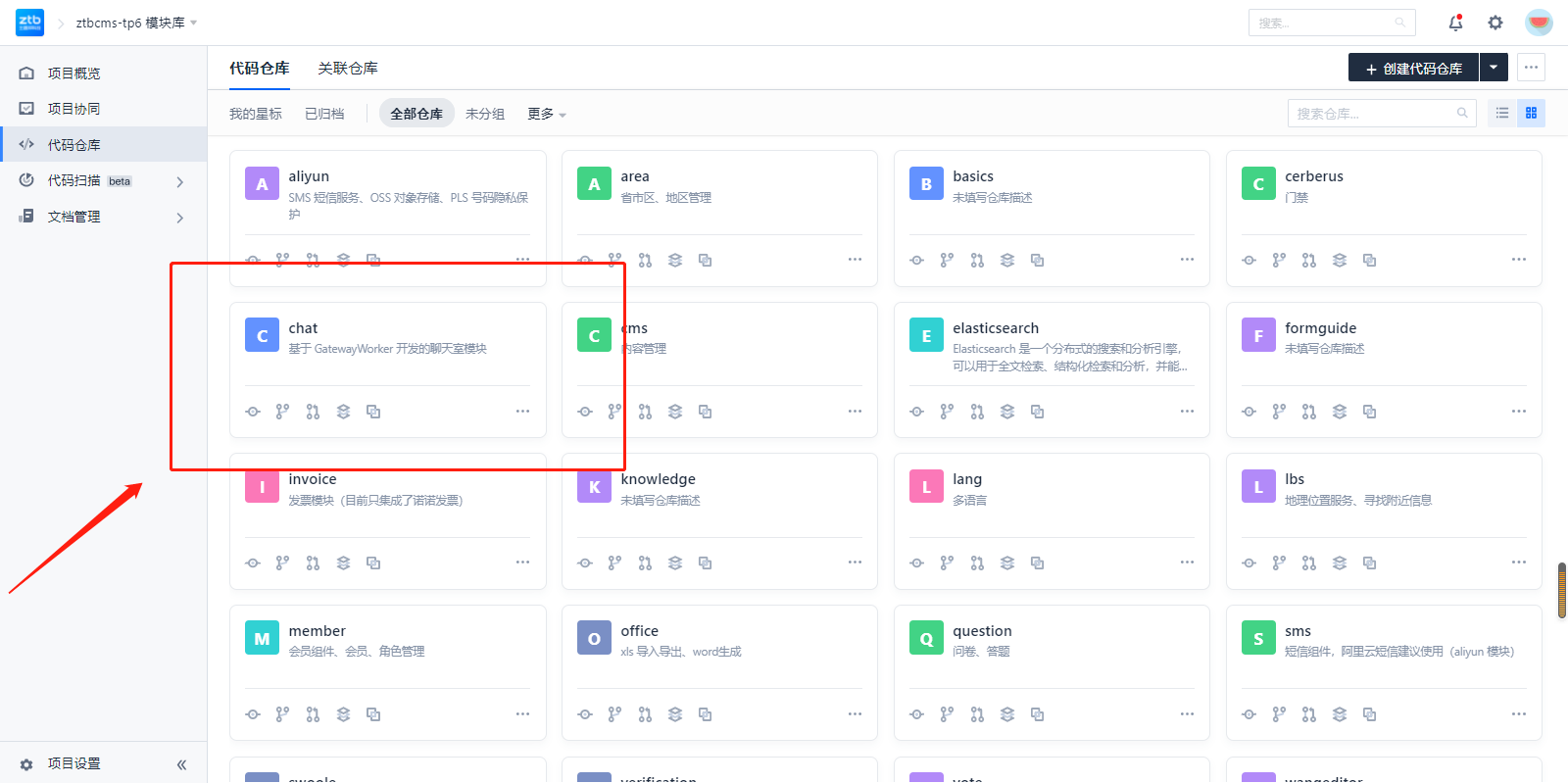
Task: Click copy clone icon on lbs card
Action: [1369, 563]
